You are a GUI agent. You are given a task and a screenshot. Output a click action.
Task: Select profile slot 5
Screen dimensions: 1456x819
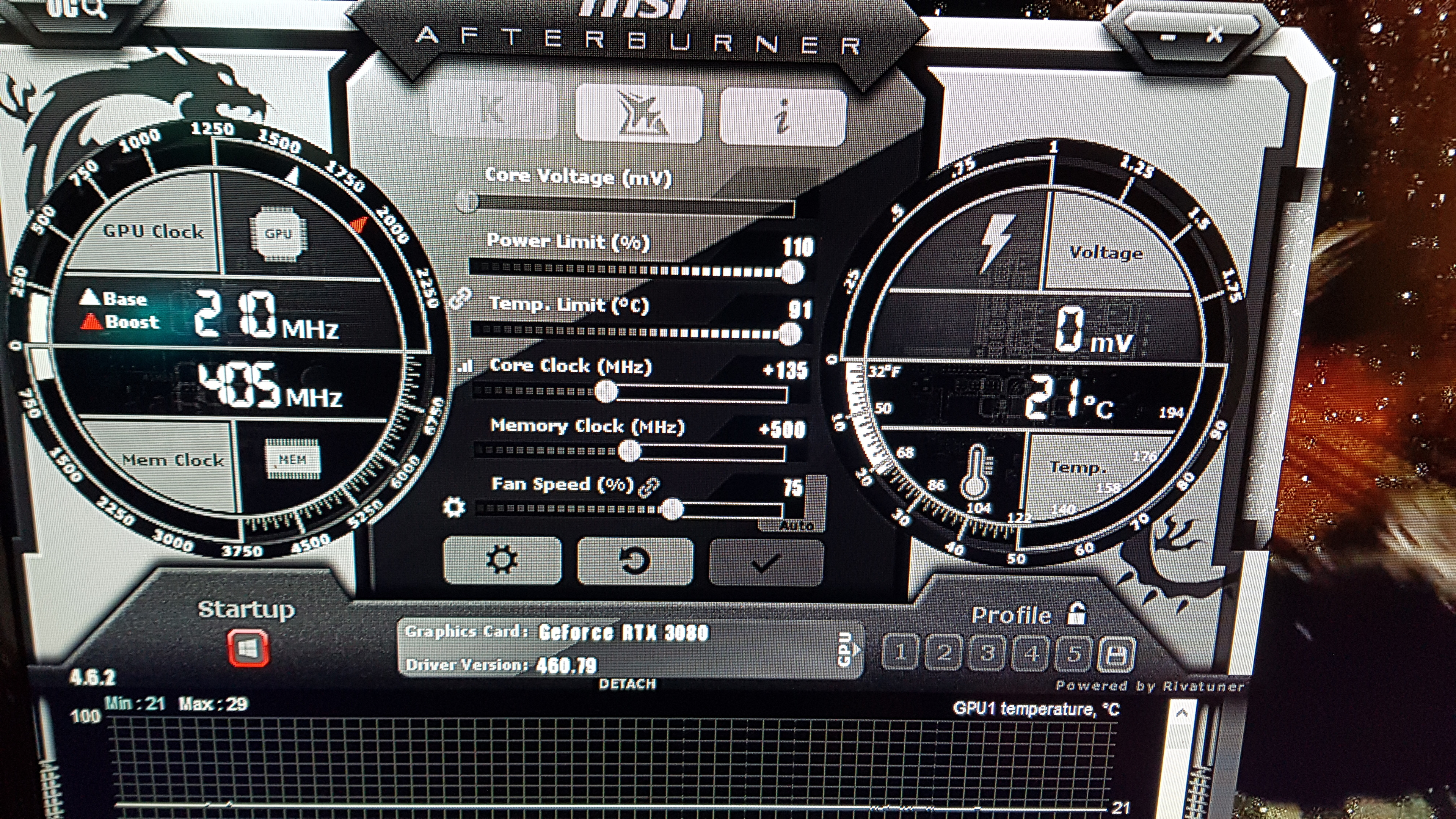[1074, 654]
